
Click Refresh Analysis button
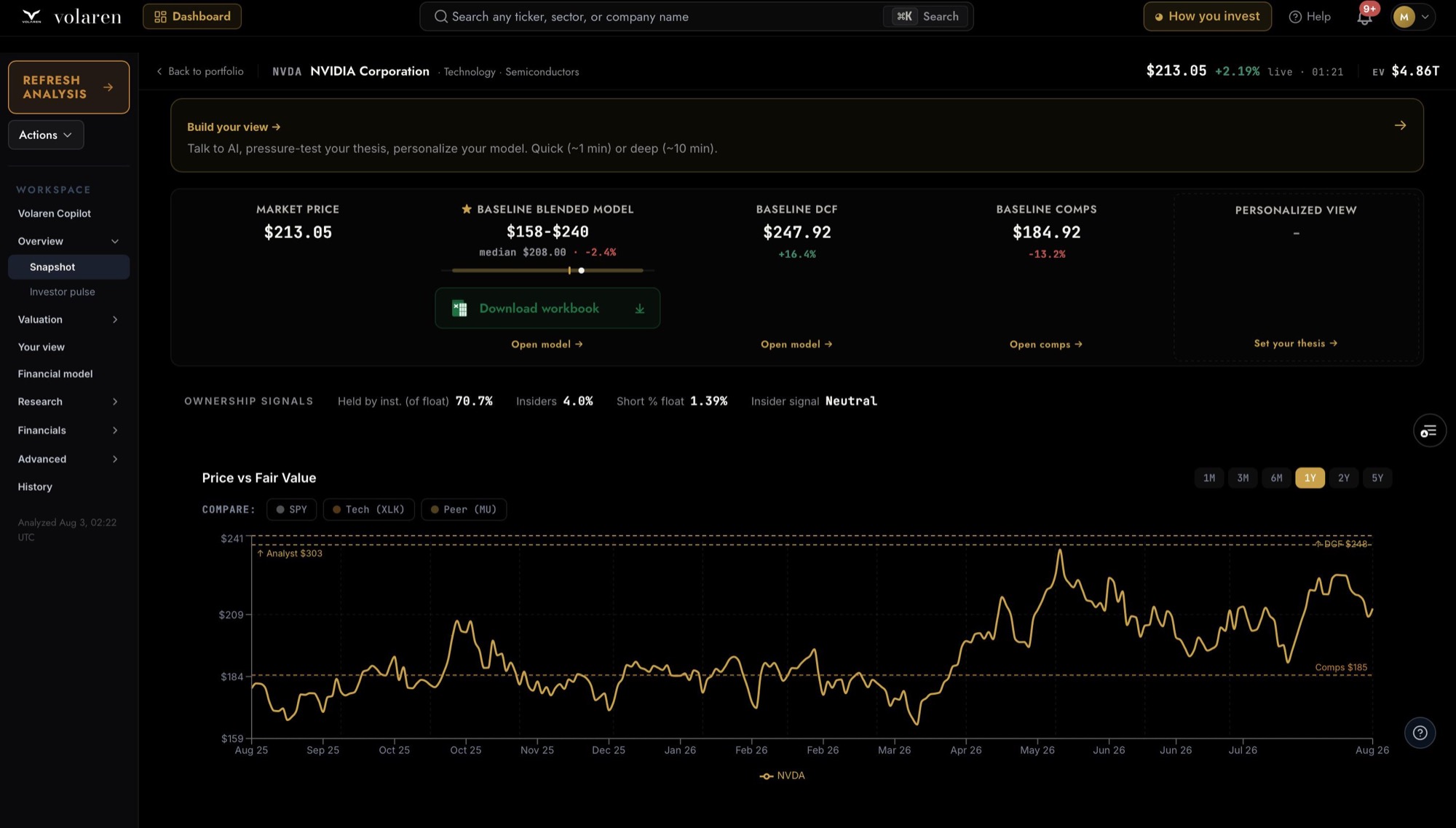click(x=68, y=87)
